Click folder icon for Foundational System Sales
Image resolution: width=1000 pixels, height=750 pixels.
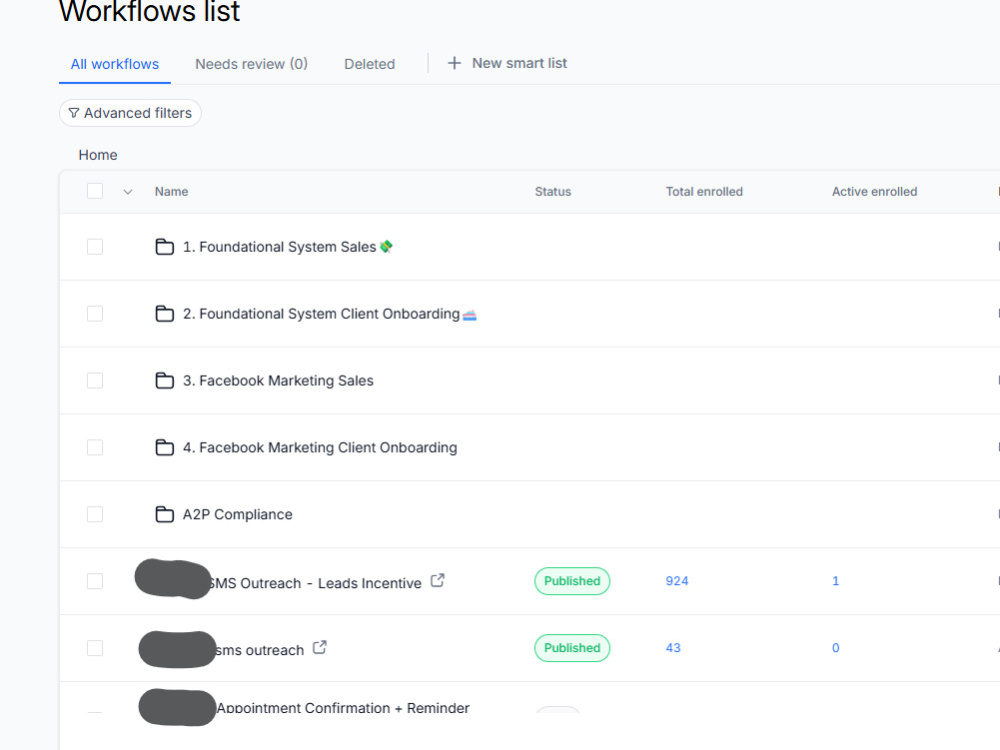[x=165, y=247]
